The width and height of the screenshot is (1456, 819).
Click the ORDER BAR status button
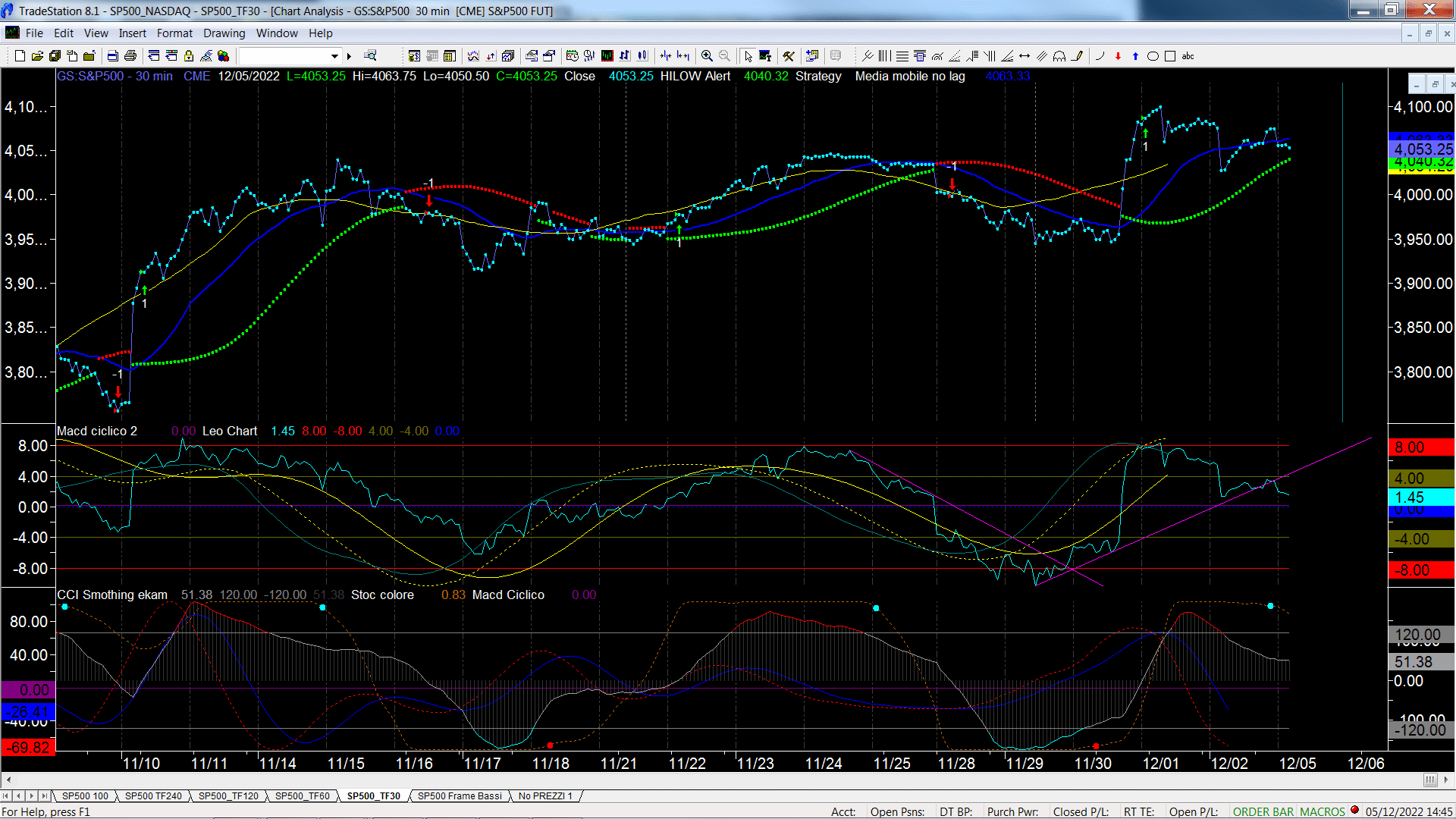(x=1263, y=811)
